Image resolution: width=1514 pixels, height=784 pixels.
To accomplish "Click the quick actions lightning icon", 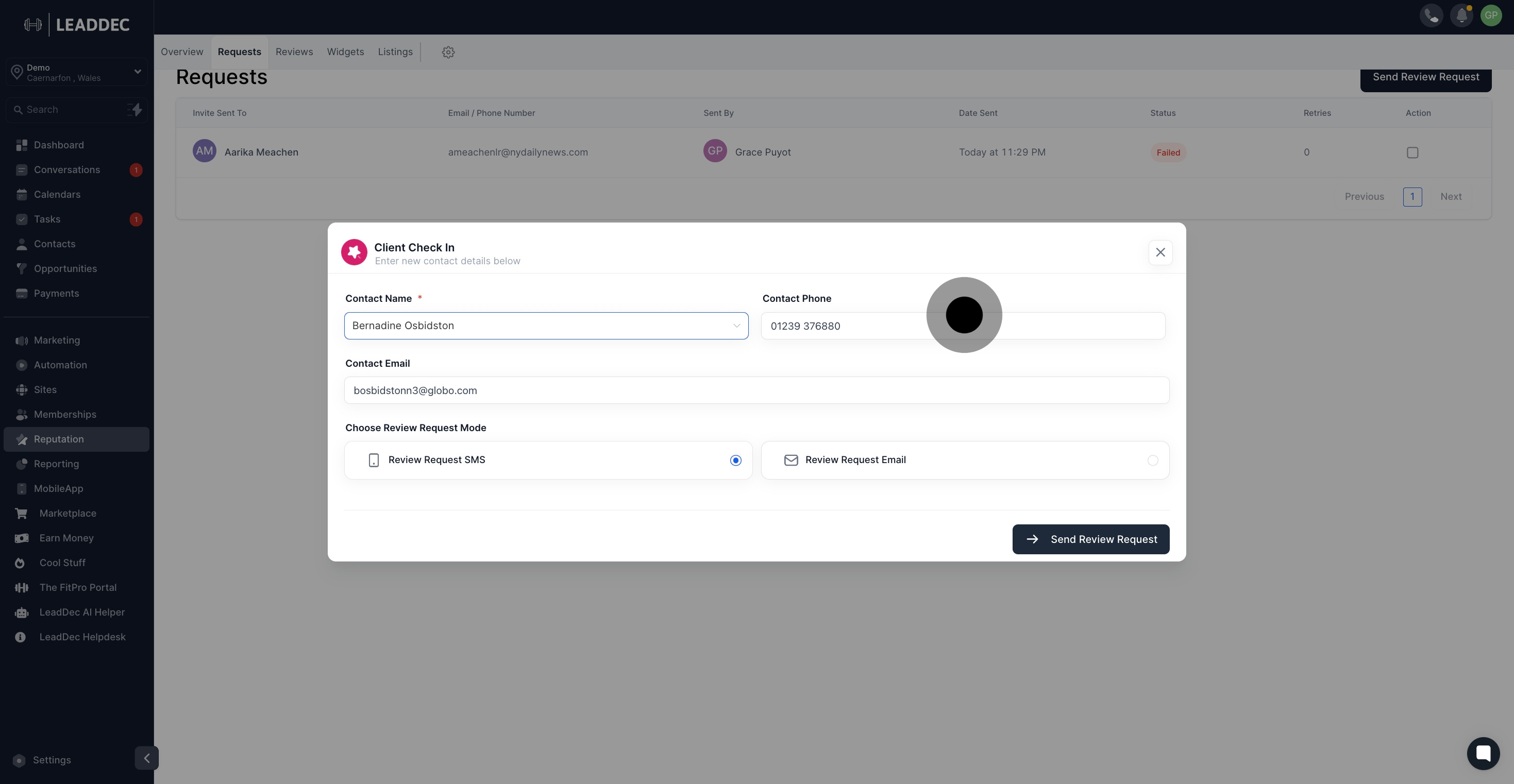I will (135, 109).
